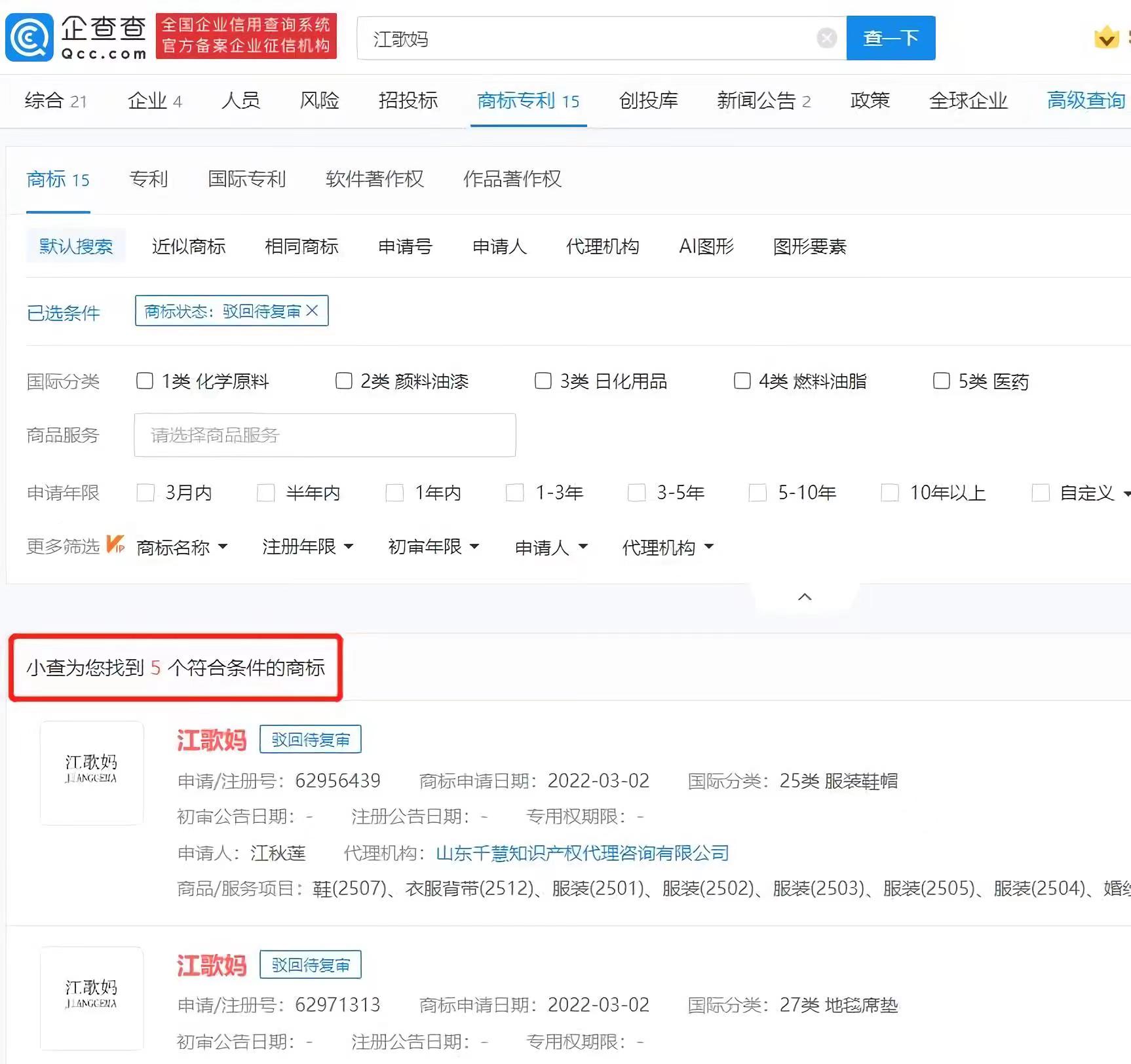Choose 申请号 search mode
Screen dimensions: 1131x1064
coord(406,246)
